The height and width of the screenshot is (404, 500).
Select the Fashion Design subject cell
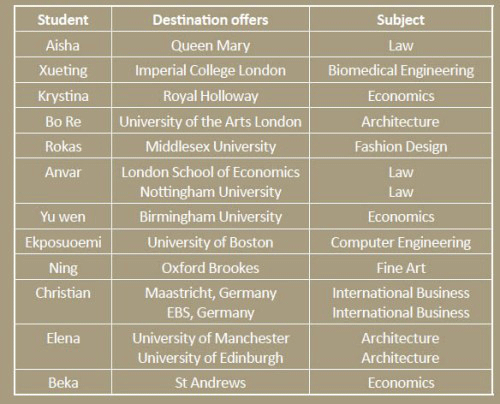(x=401, y=146)
